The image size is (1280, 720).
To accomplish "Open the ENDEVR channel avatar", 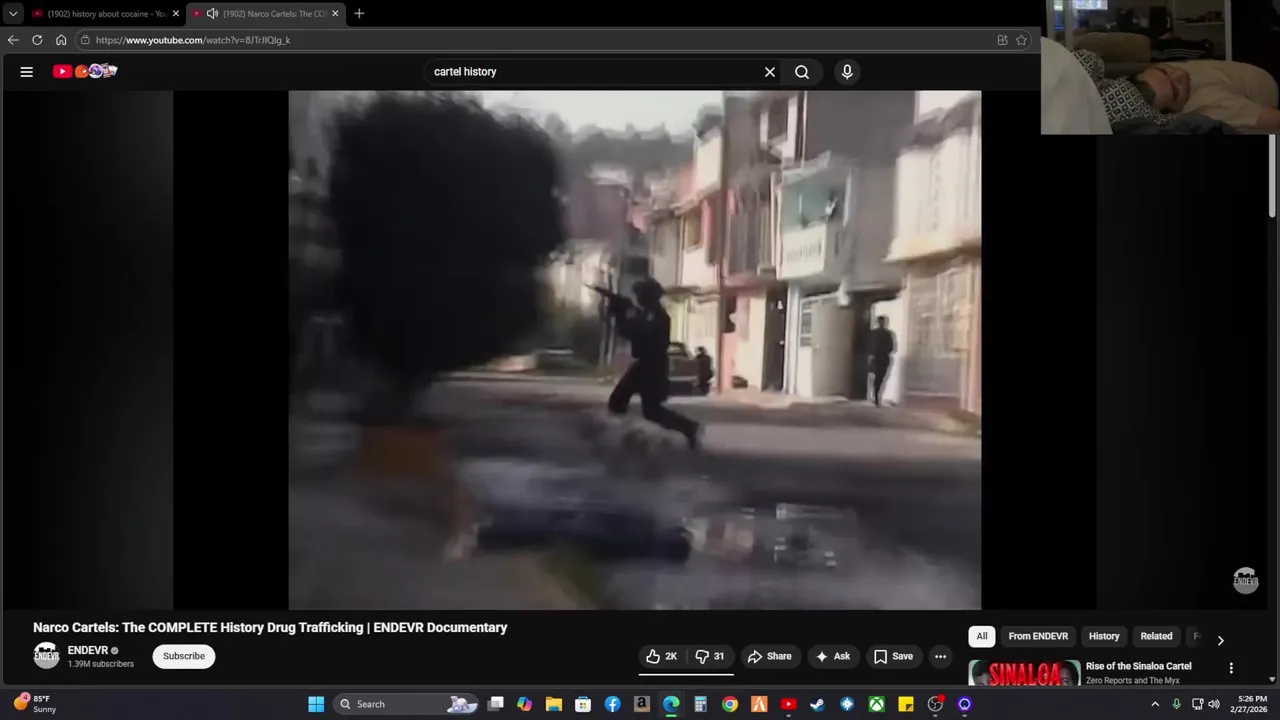I will (x=46, y=656).
